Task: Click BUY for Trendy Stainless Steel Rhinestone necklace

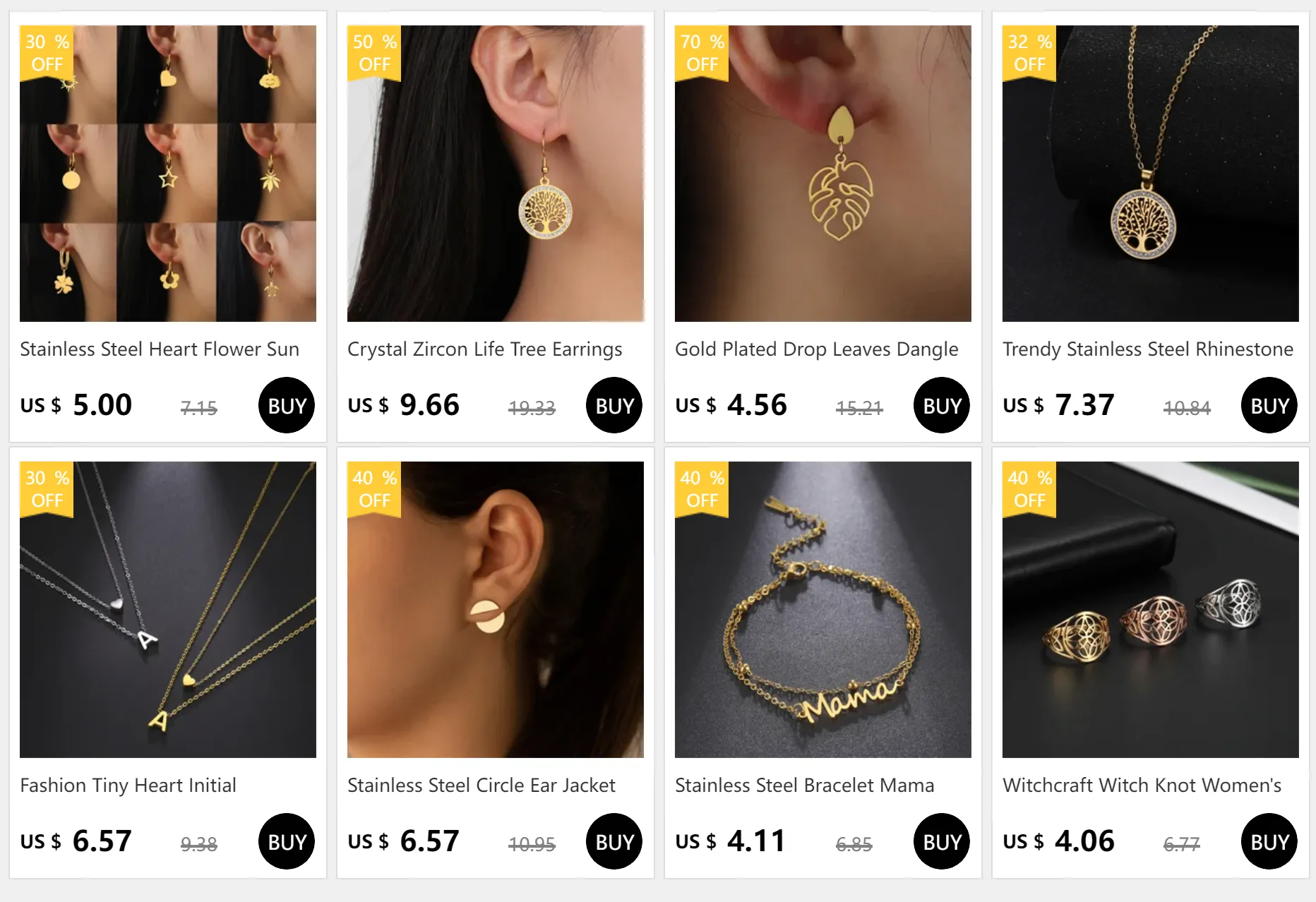Action: pyautogui.click(x=1269, y=405)
